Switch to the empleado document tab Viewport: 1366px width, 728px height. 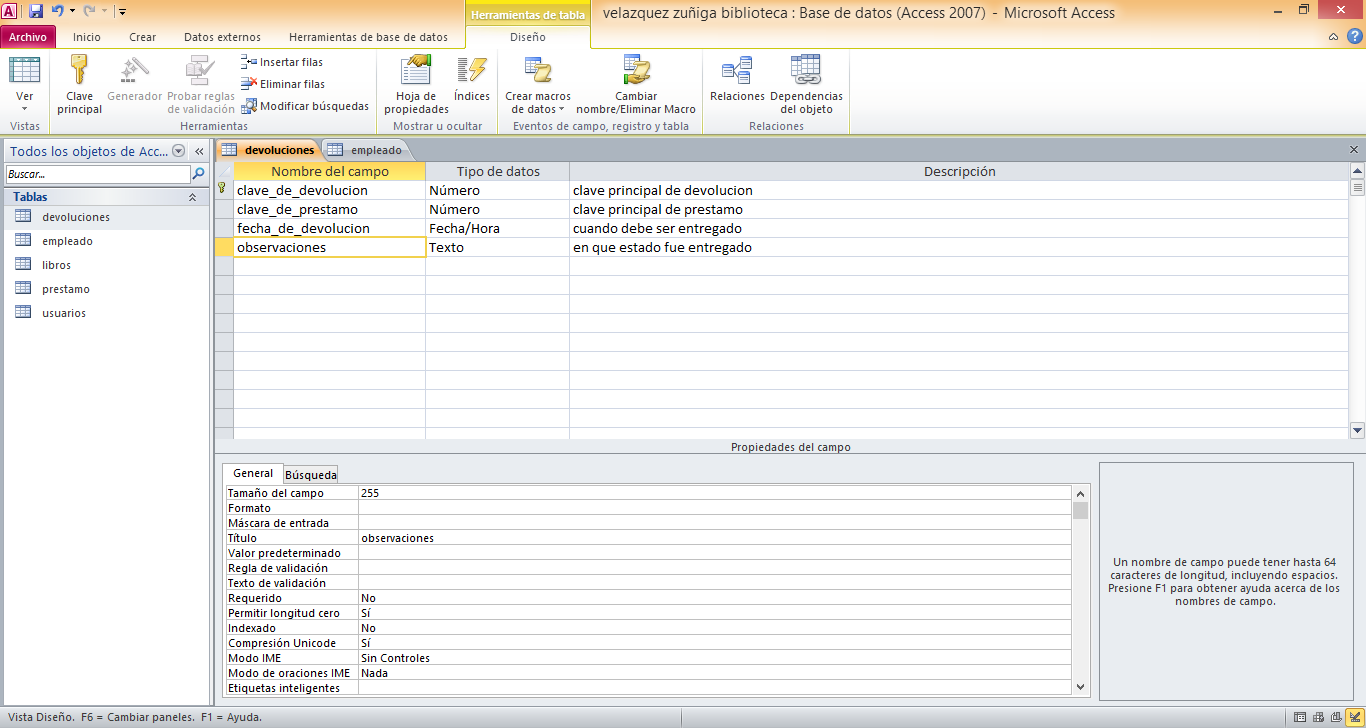click(367, 150)
